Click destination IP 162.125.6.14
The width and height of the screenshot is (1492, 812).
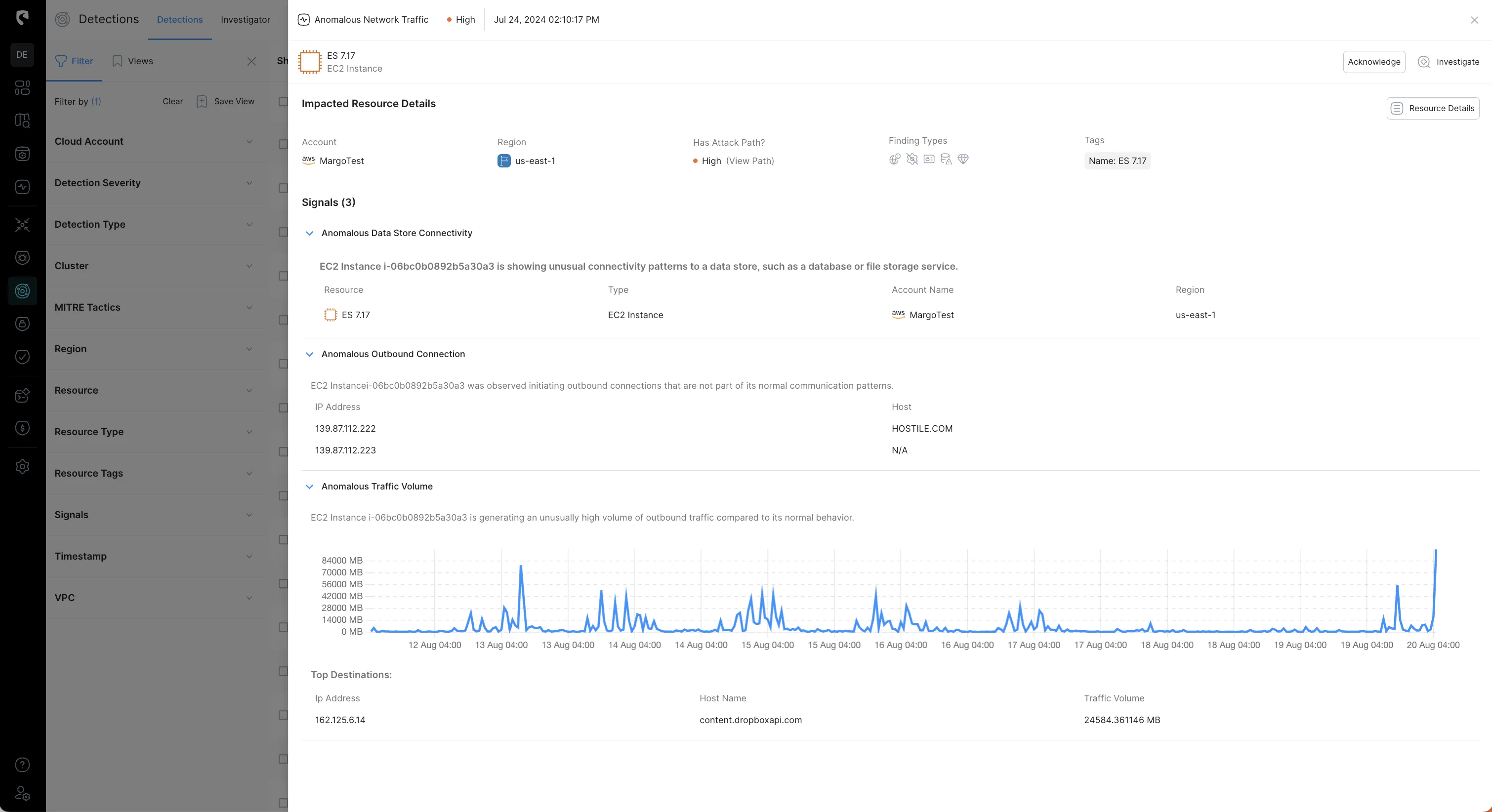coord(340,720)
